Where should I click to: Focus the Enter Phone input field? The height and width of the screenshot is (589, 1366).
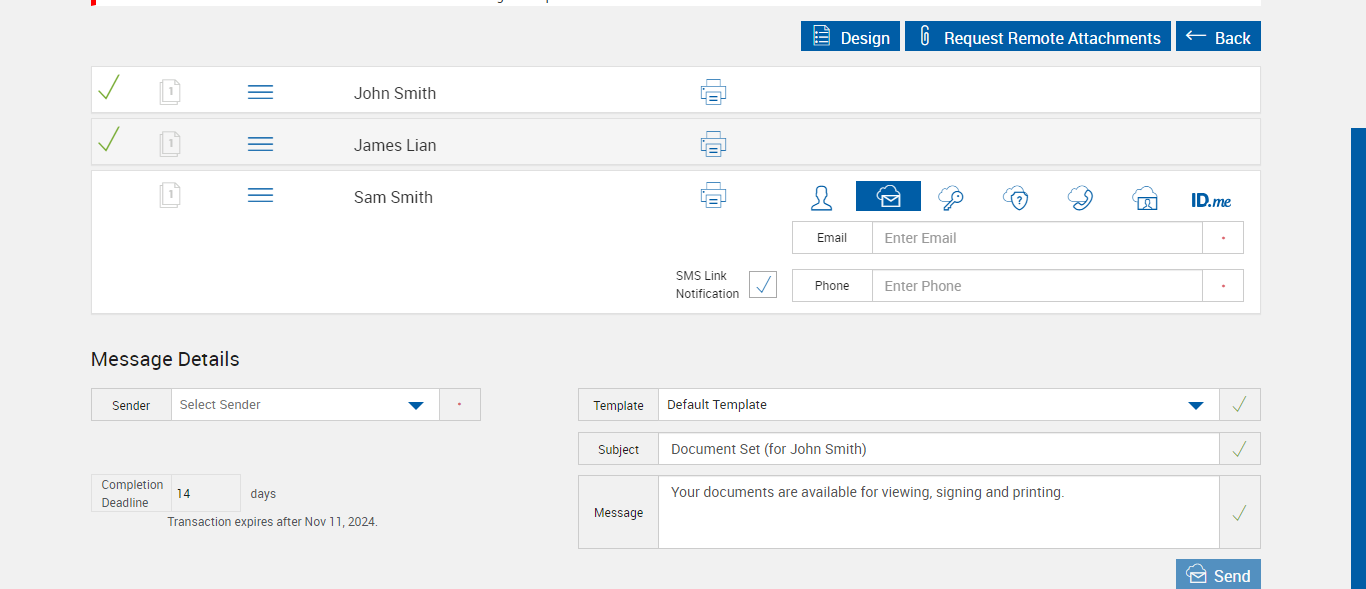click(x=1036, y=286)
